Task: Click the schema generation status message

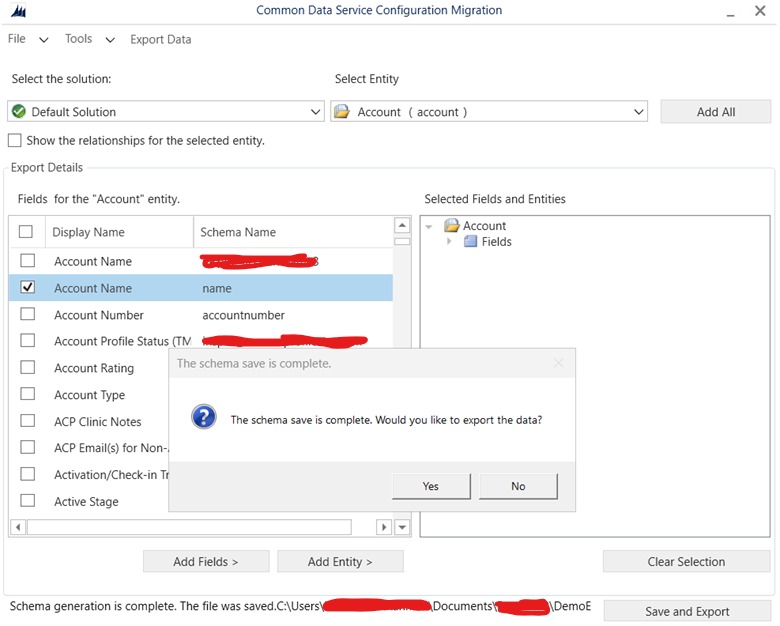Action: point(300,606)
